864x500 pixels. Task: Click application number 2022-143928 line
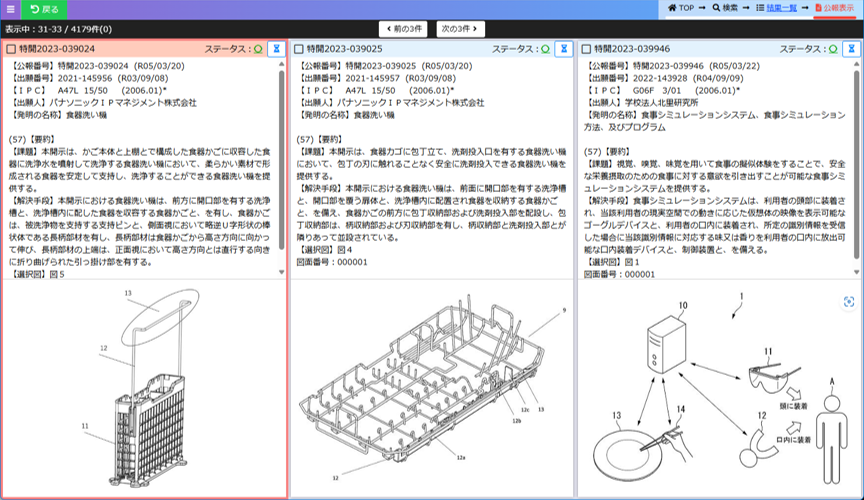click(x=664, y=78)
